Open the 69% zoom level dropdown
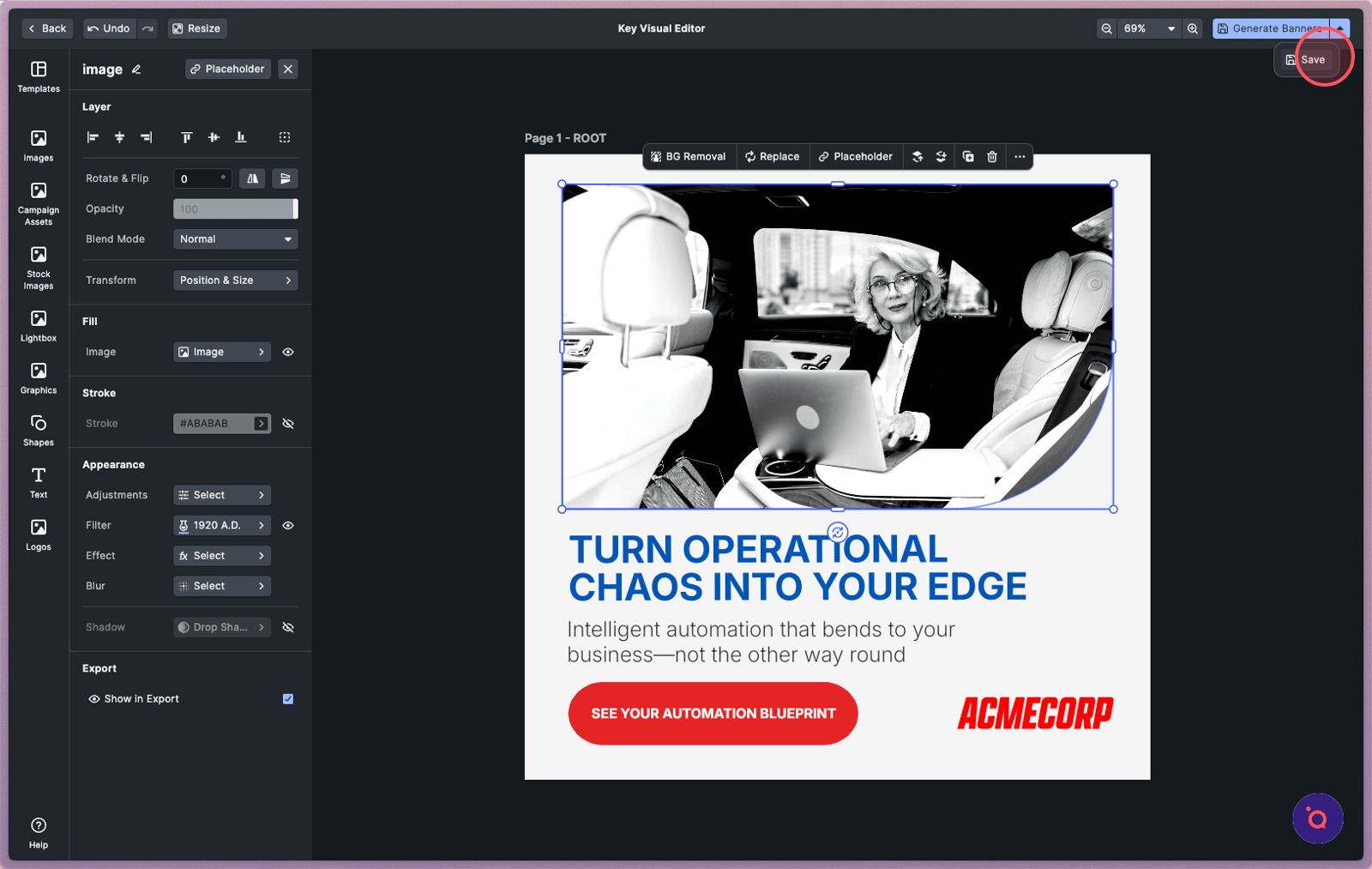Screen dimensions: 1372x869 [x=1150, y=28]
